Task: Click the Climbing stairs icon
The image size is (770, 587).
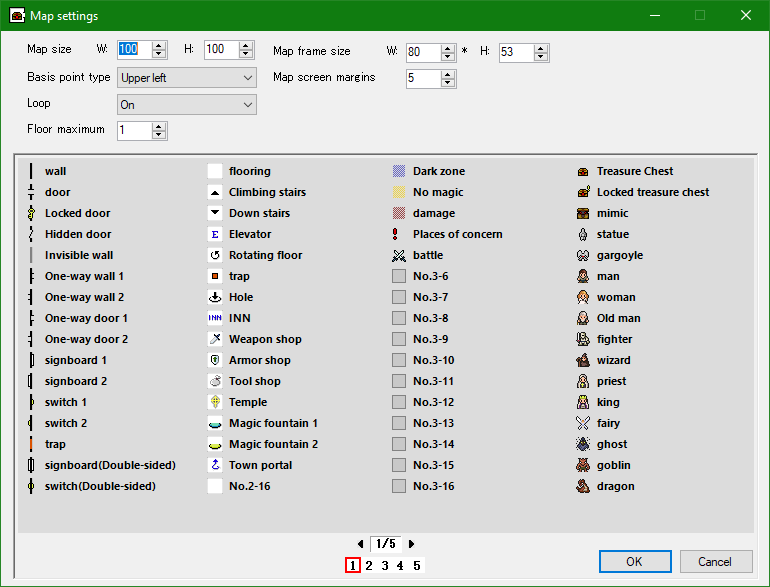Action: 215,192
